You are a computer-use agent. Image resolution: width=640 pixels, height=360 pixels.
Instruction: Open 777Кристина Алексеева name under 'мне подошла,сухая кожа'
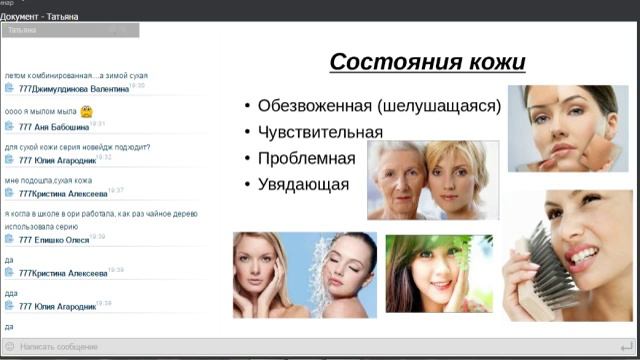(x=63, y=194)
